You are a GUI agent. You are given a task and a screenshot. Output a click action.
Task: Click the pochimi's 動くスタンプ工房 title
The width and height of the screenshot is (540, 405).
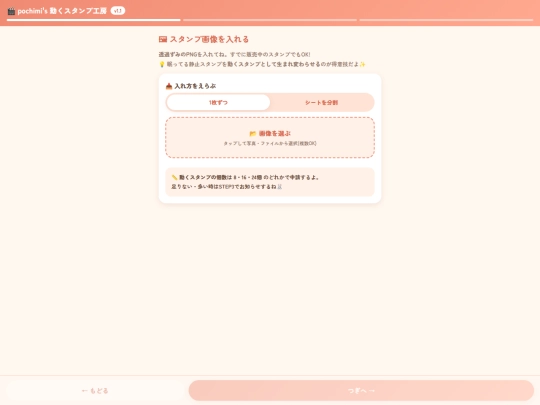point(62,11)
